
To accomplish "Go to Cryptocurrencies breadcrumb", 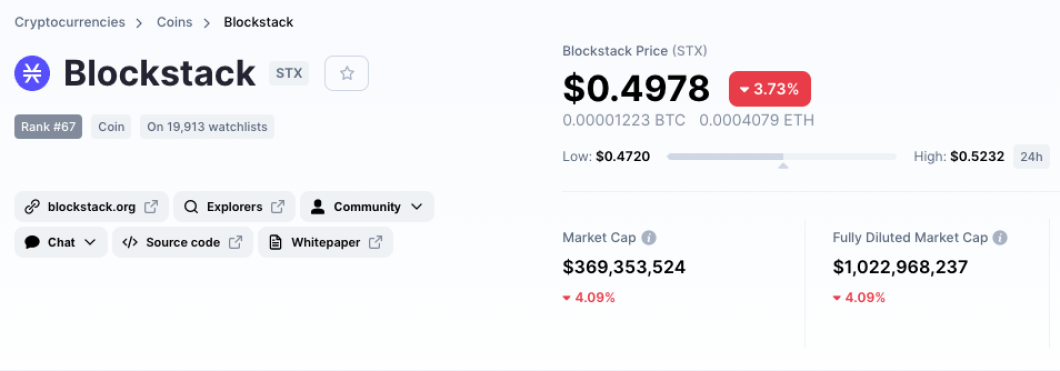I will coord(70,22).
